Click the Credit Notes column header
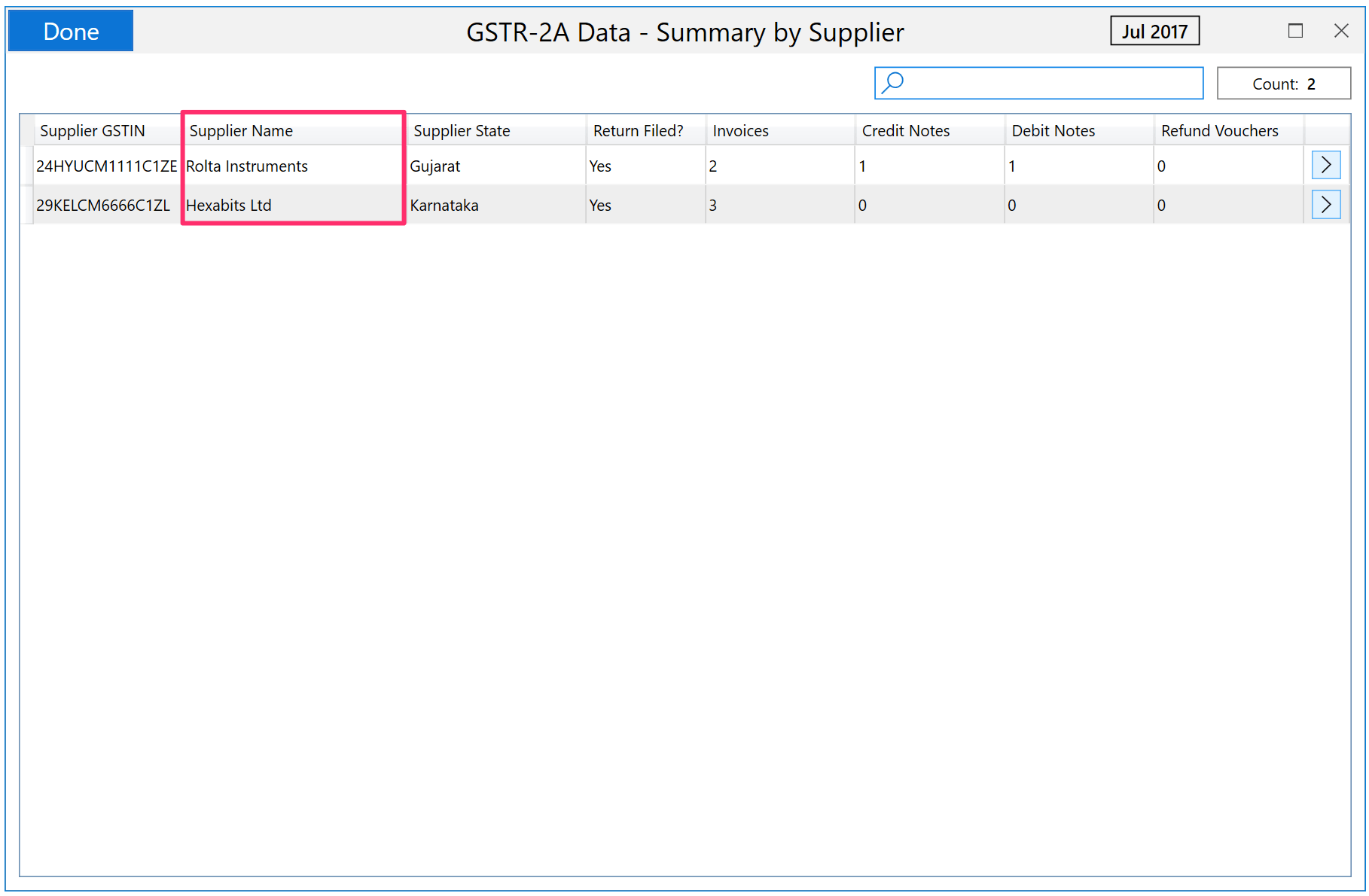 (x=905, y=131)
